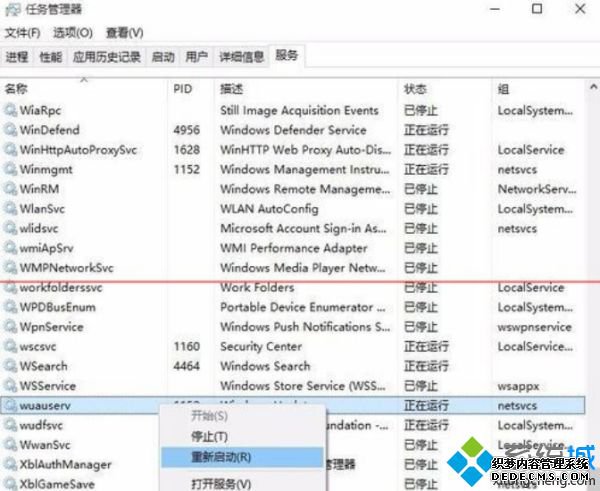Screen dimensions: 600x491
Task: Select the WinDefend service name
Action: point(49,130)
